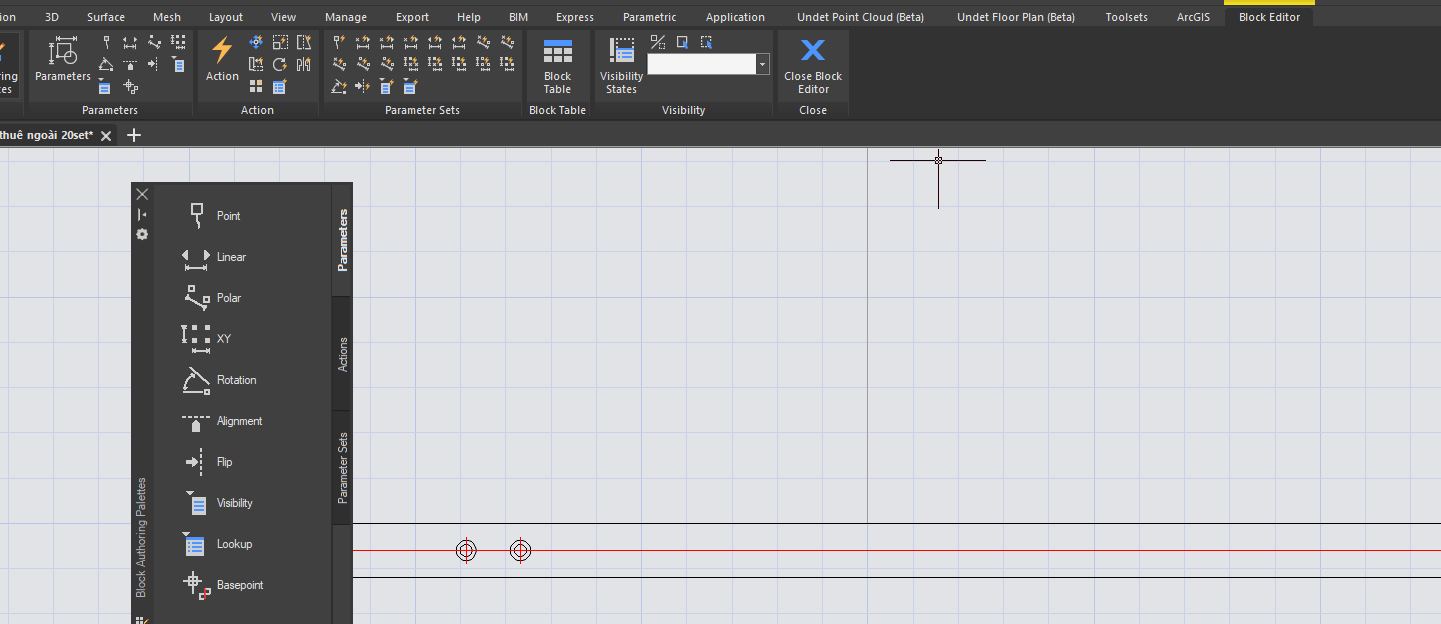Select the Scale action icon
Image resolution: width=1441 pixels, height=624 pixels.
[x=281, y=42]
